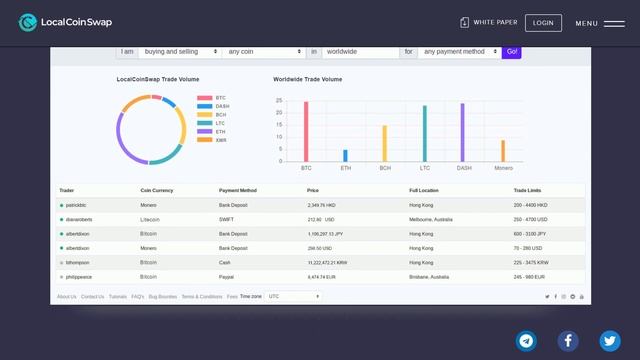
Task: Open the buying and selling dropdown
Action: [x=180, y=52]
